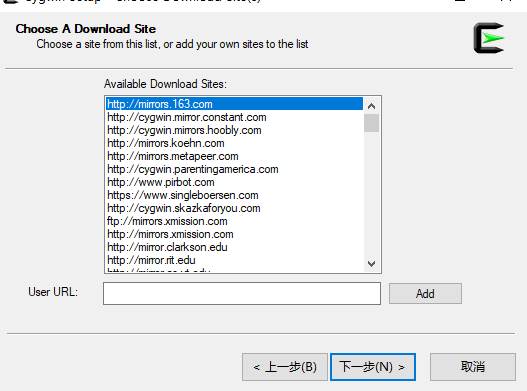The height and width of the screenshot is (391, 527).
Task: Choose the ftp://mirrors.xmission.com entry
Action: pyautogui.click(x=234, y=221)
